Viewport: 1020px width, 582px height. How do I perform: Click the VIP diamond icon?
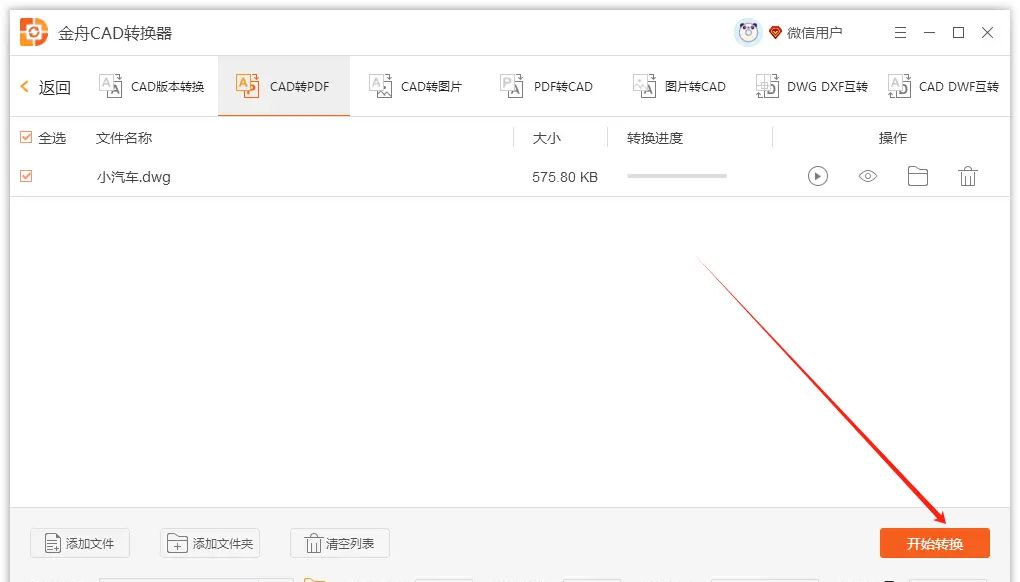pyautogui.click(x=775, y=32)
